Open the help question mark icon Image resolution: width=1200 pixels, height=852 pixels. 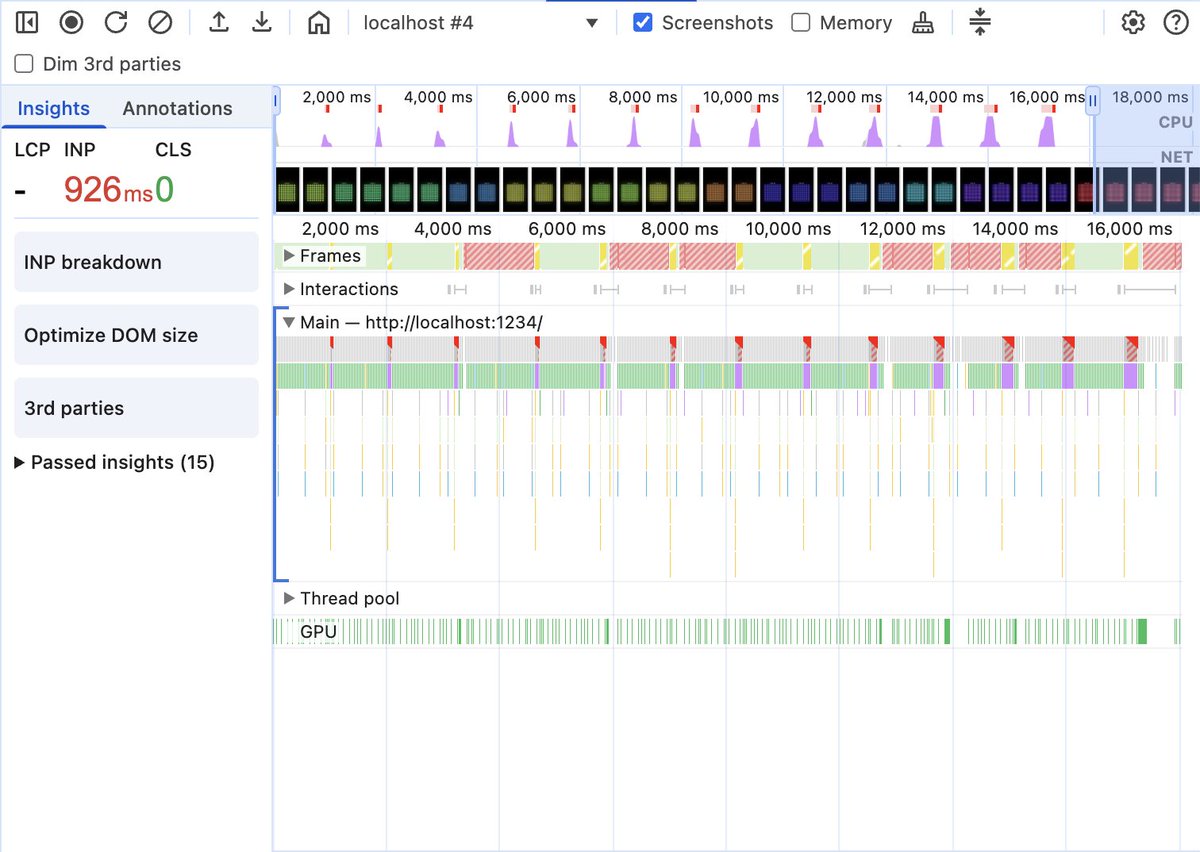(x=1176, y=22)
